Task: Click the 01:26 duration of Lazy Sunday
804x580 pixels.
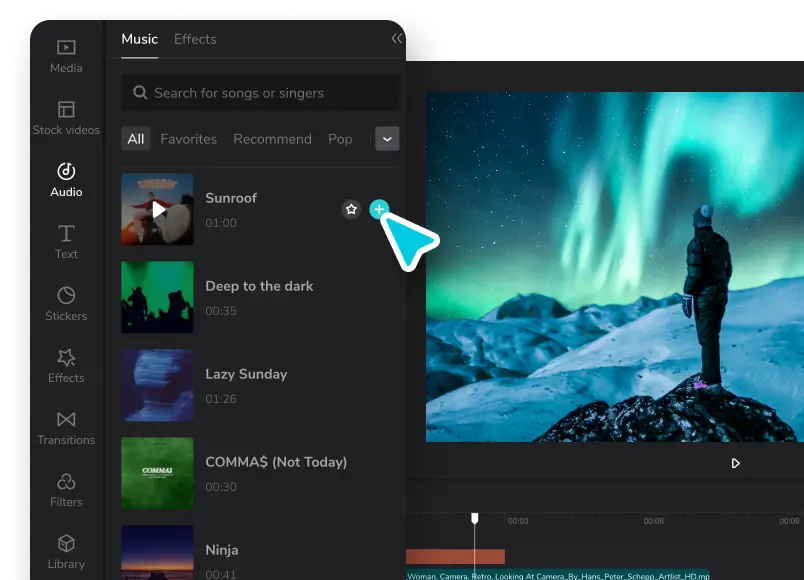Action: point(221,399)
